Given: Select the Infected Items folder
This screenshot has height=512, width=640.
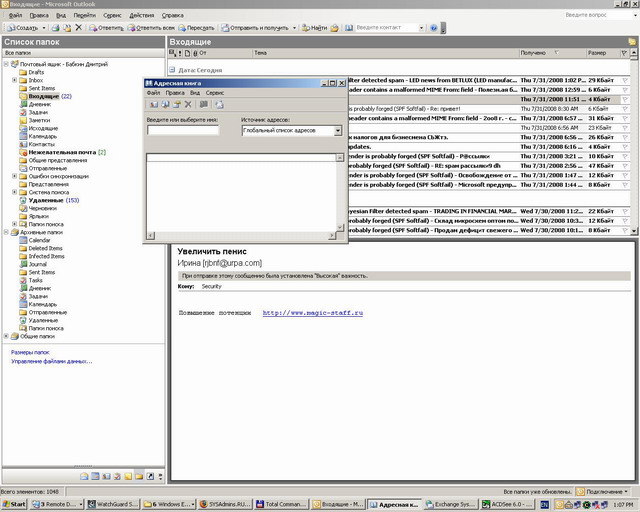Looking at the screenshot, I should tap(42, 256).
